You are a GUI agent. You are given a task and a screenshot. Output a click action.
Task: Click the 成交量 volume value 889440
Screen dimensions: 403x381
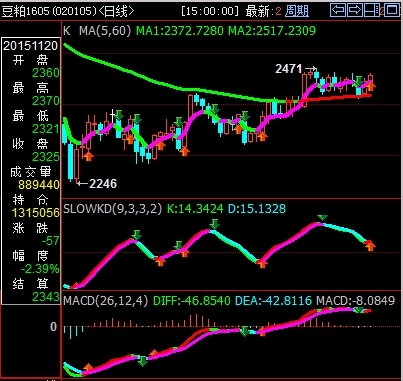coord(39,184)
